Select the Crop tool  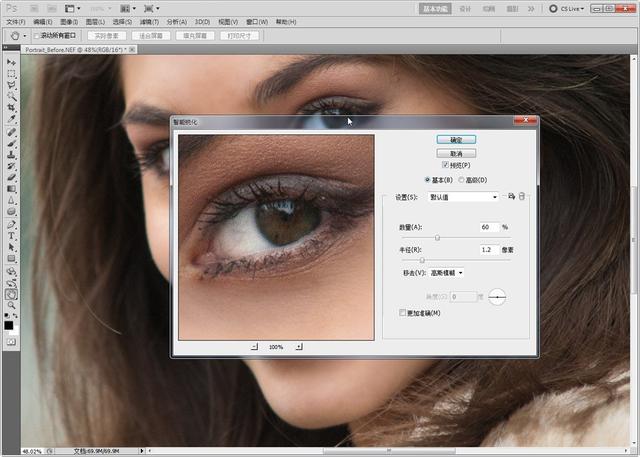tap(11, 108)
